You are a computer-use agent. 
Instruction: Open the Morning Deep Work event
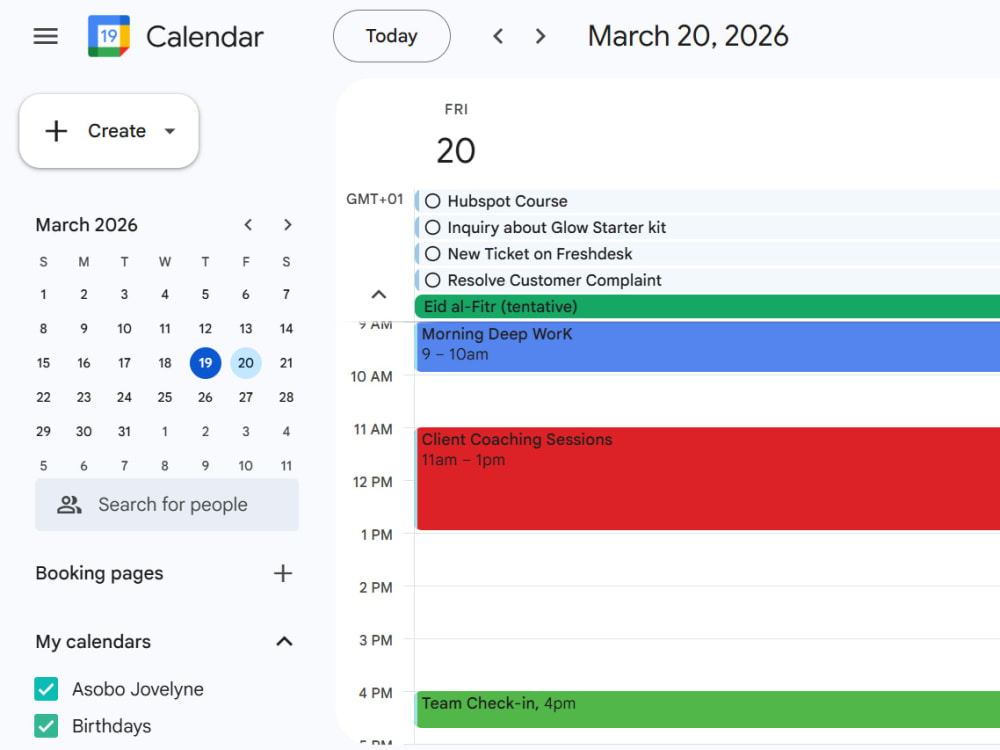(707, 347)
